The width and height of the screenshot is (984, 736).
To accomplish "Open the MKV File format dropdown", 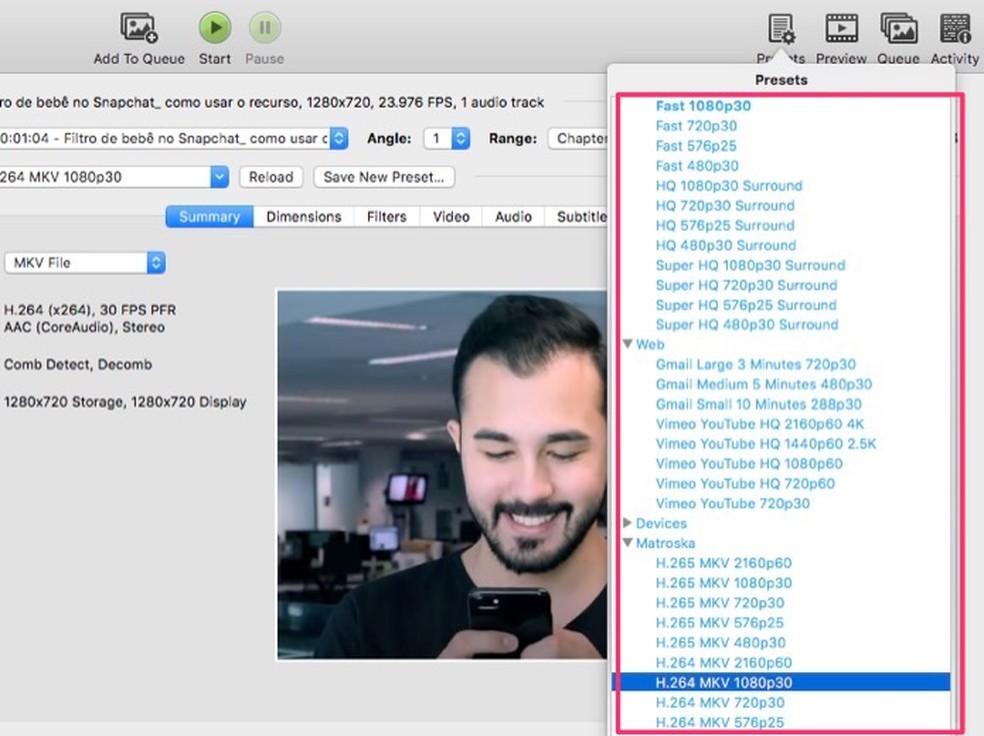I will [85, 262].
